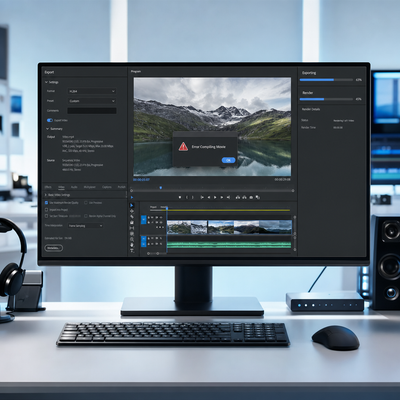Select the Track Select Forward tool
This screenshot has width=400, height=400.
132,211
